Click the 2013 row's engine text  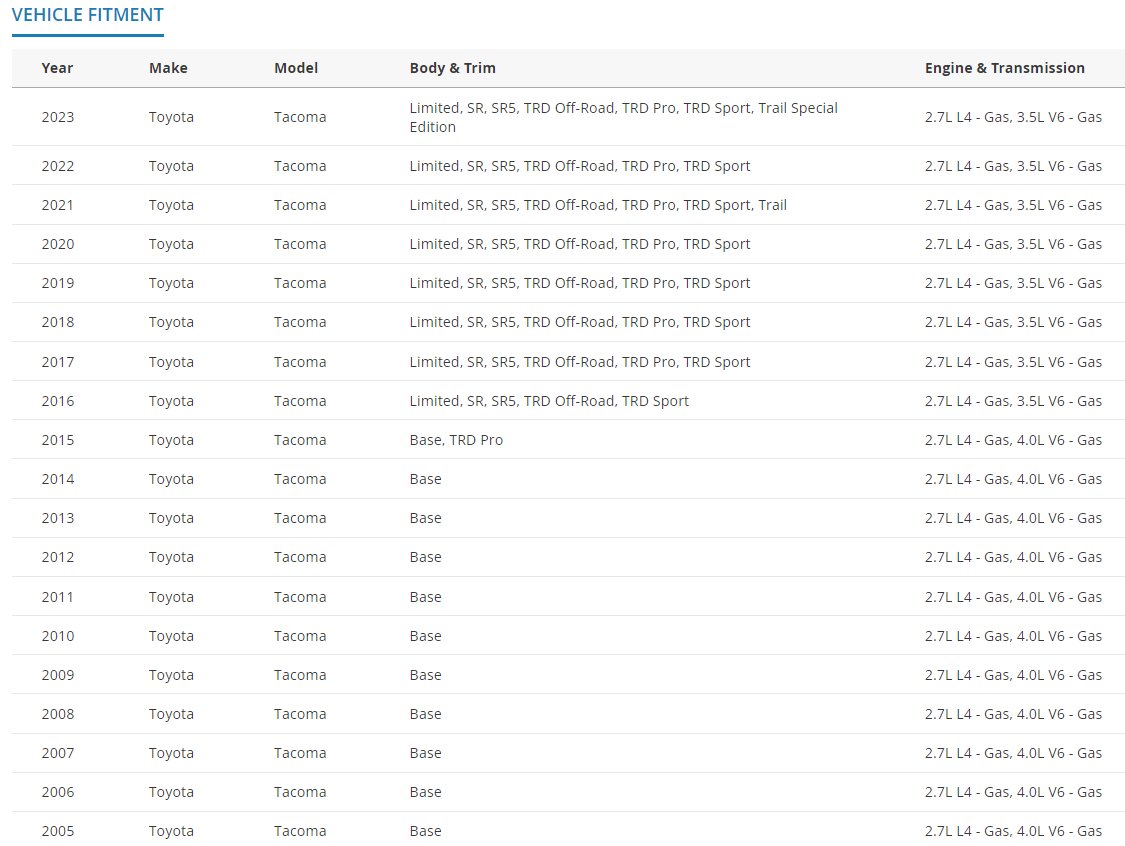tap(1013, 518)
